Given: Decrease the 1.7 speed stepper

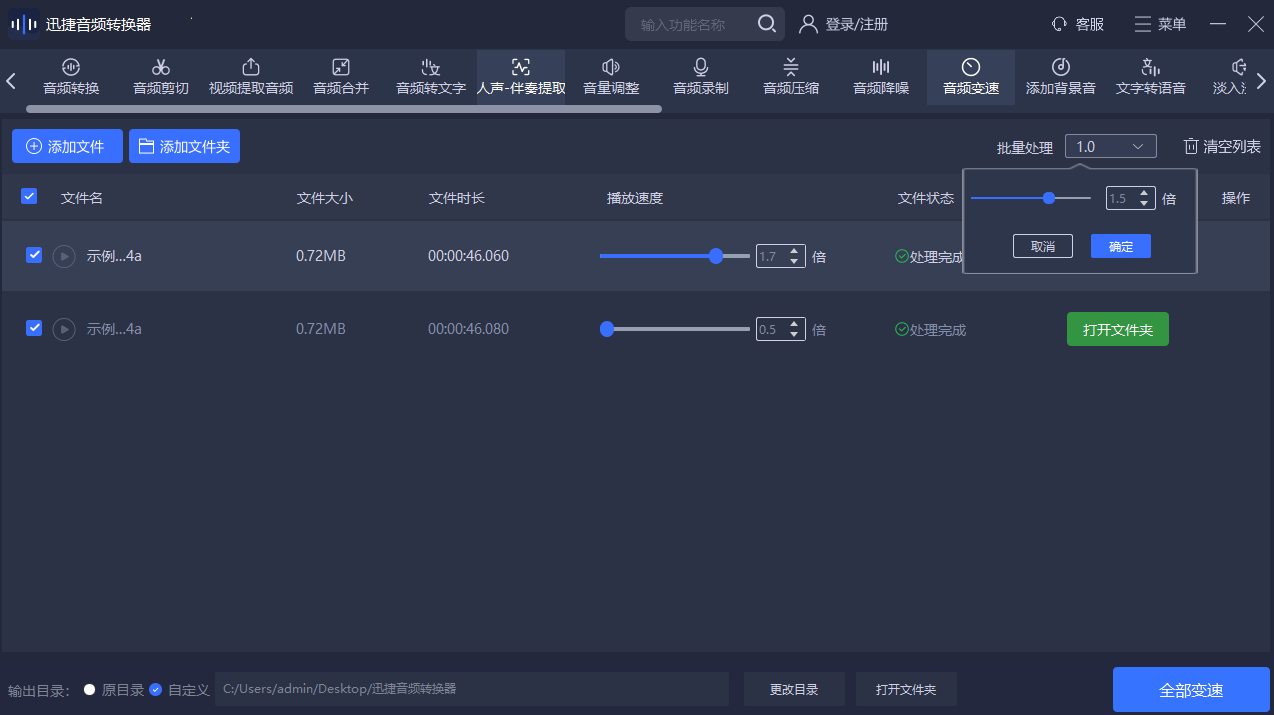Looking at the screenshot, I should click(794, 261).
